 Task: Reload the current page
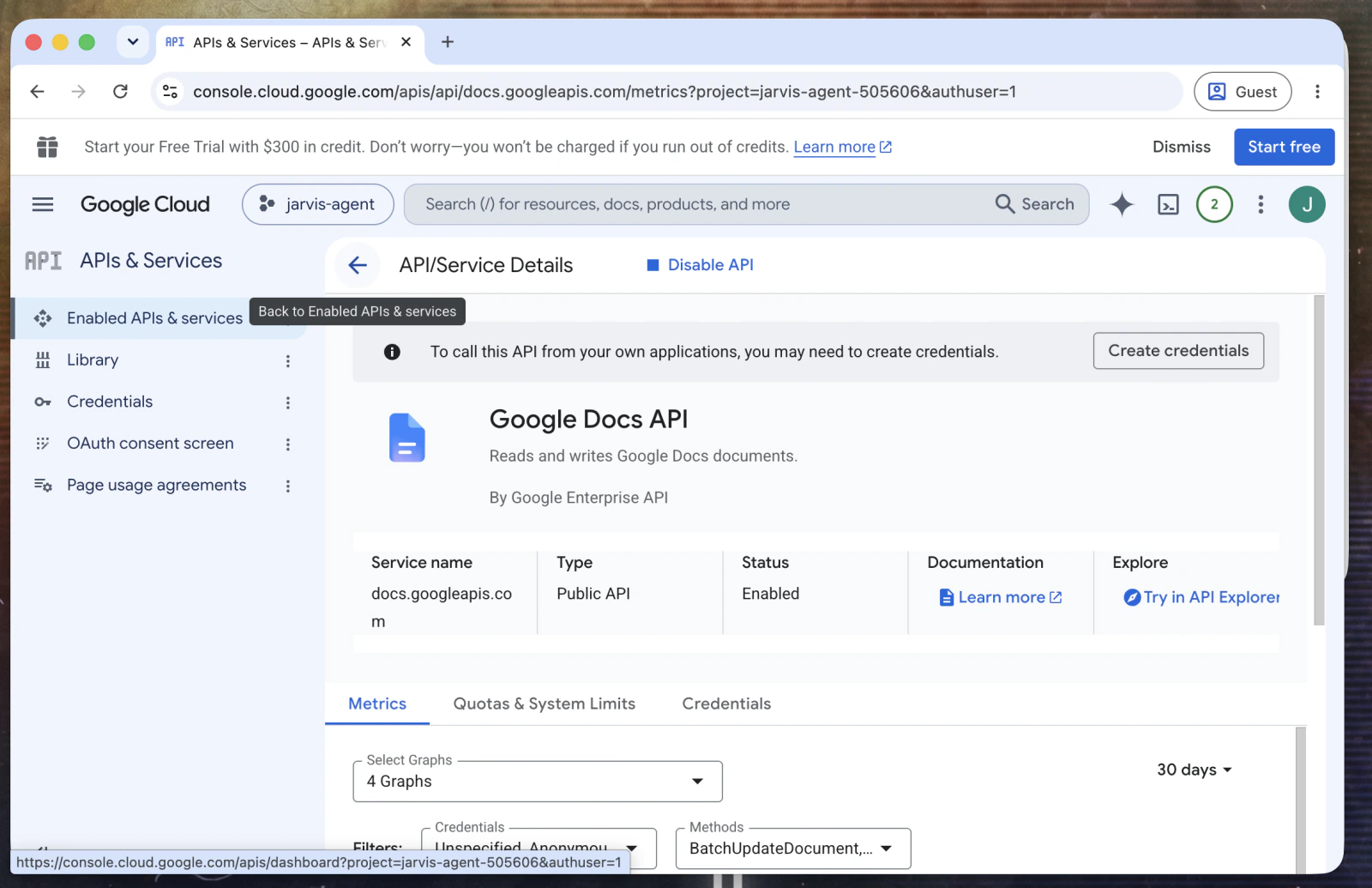[121, 92]
